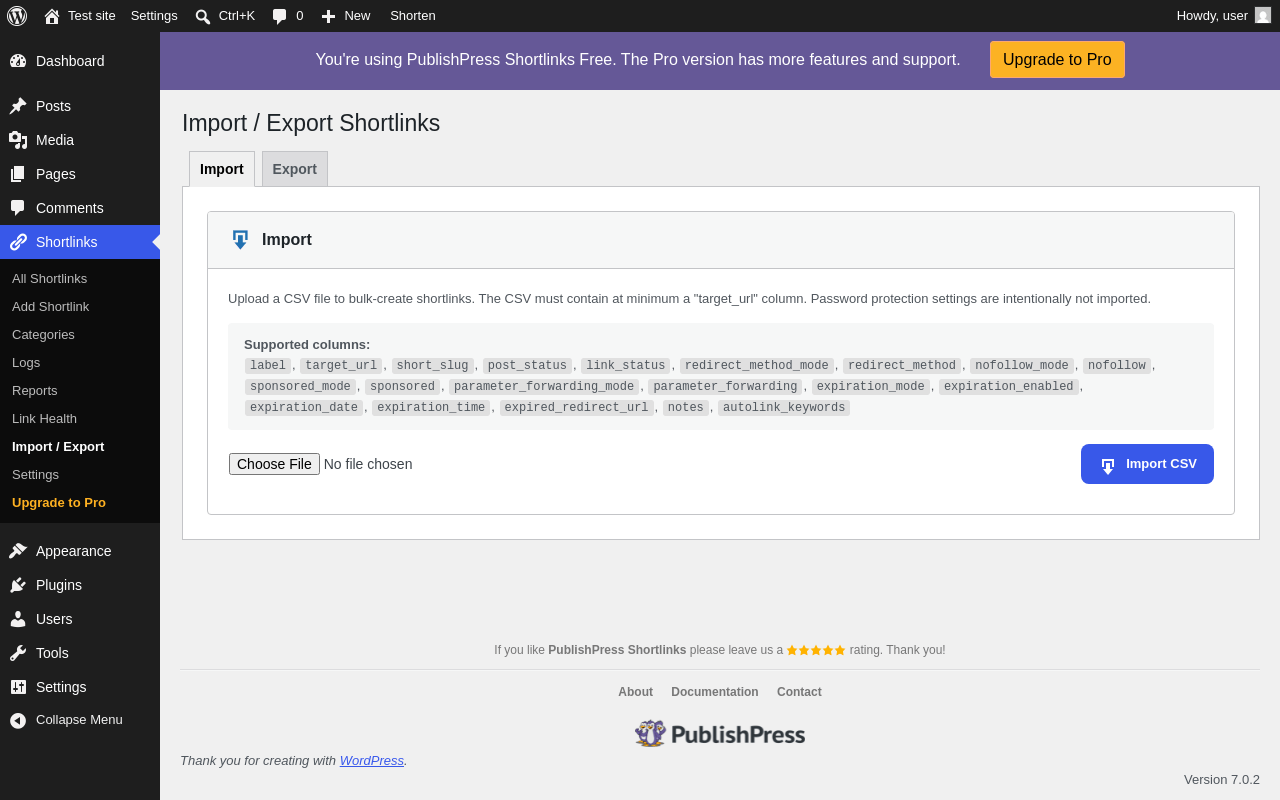Open the Documentation footer link

click(715, 692)
